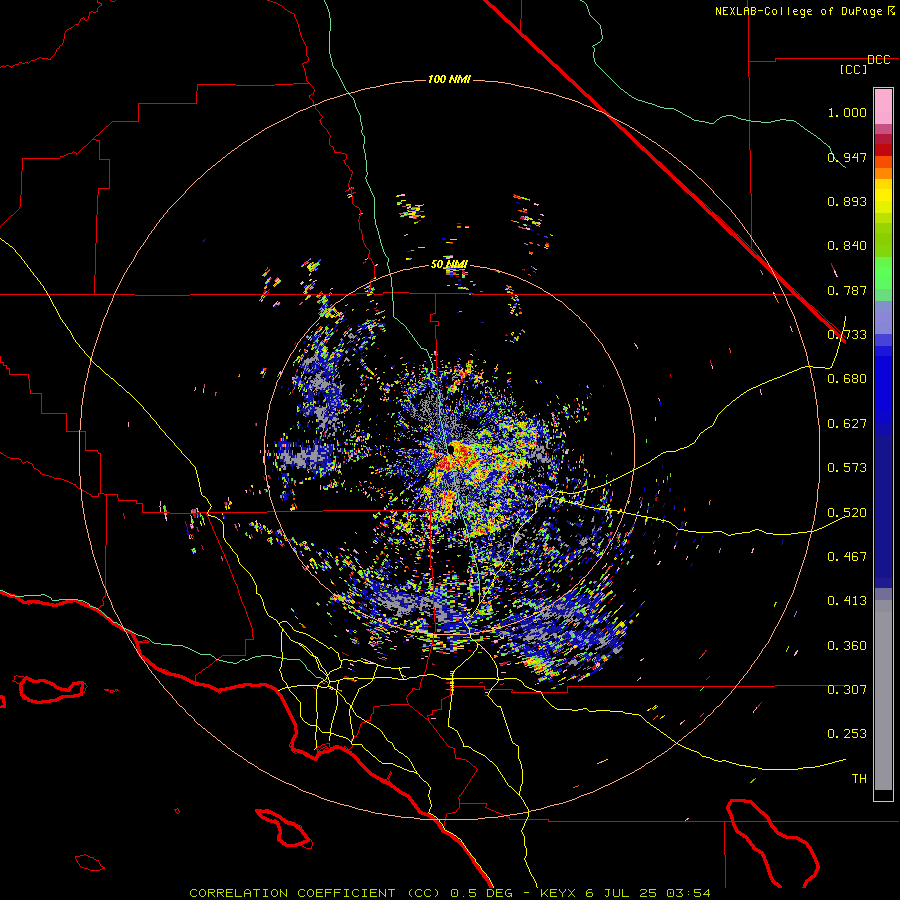Select the 0.360 scale value
Viewport: 900px width, 900px height.
pos(847,646)
